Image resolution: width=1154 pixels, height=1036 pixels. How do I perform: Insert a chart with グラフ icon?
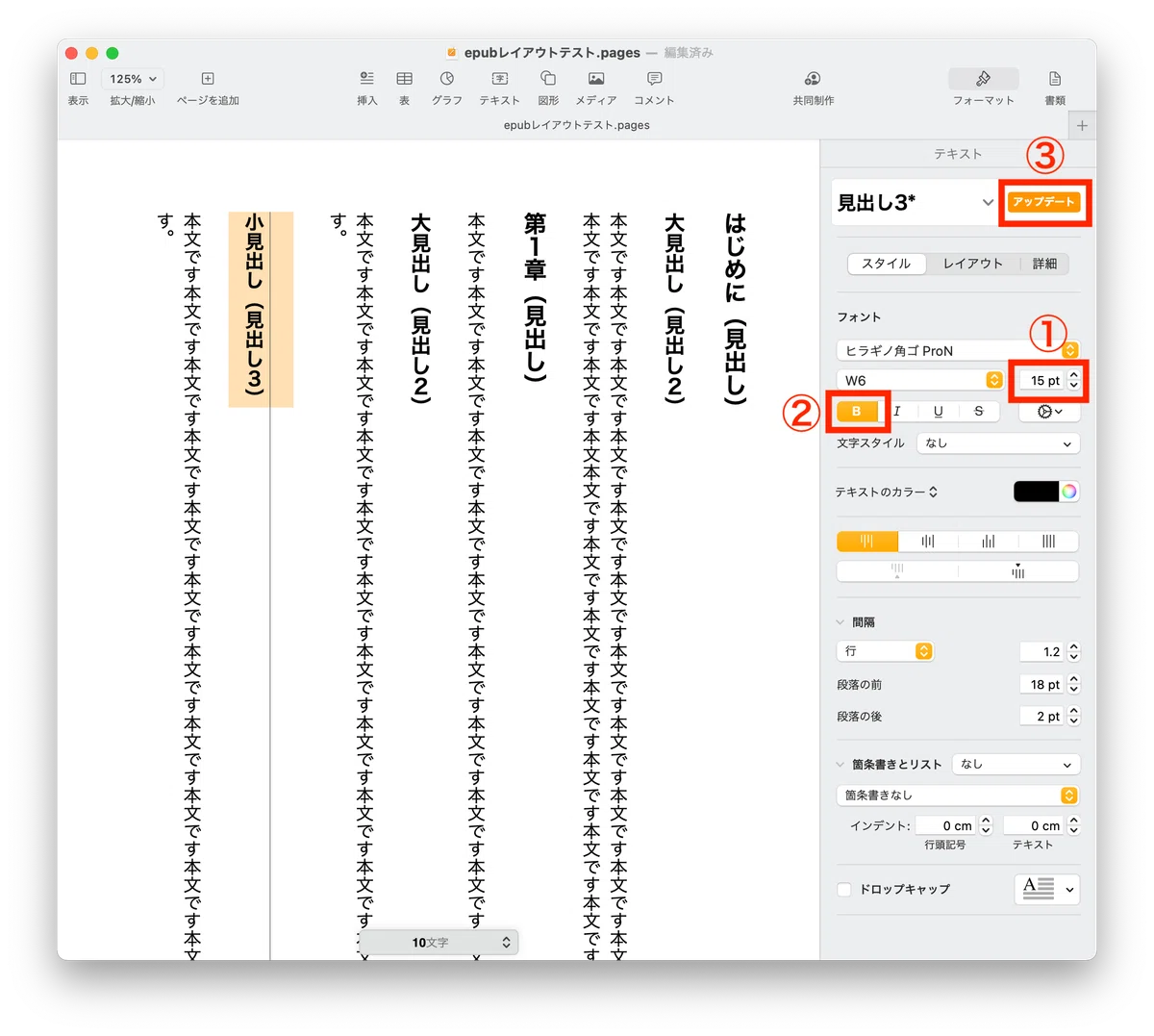coord(447,79)
